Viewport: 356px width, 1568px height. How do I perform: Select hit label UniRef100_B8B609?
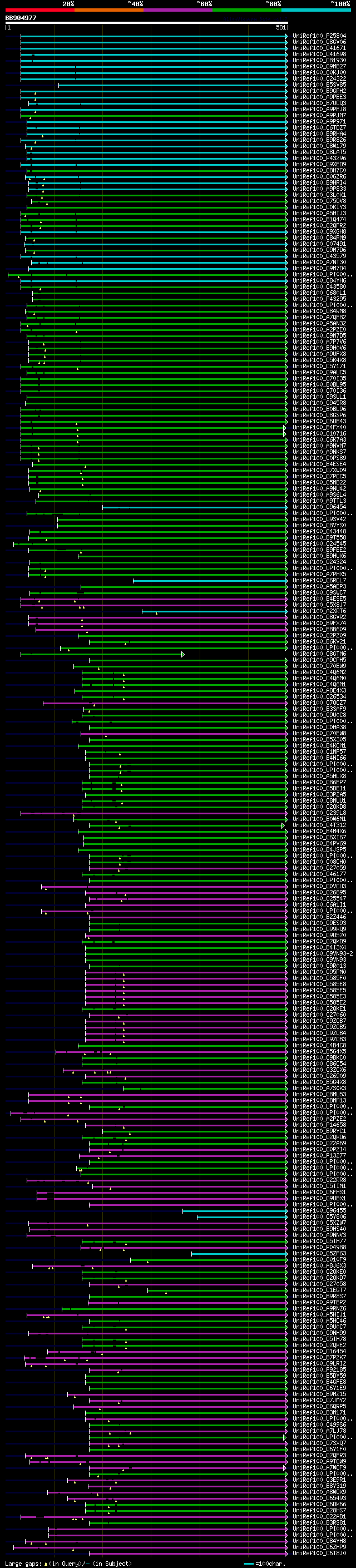[319, 630]
